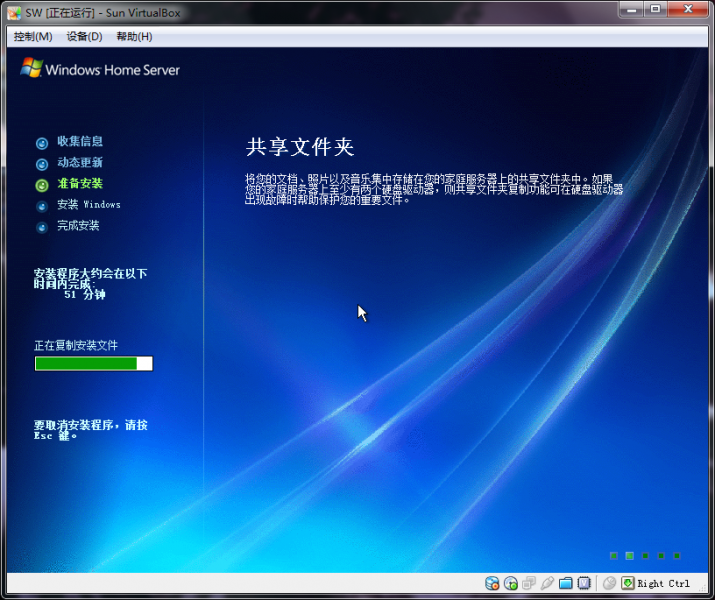Click the mouse integration status icon
Screen dimensions: 715x600
coord(609,583)
